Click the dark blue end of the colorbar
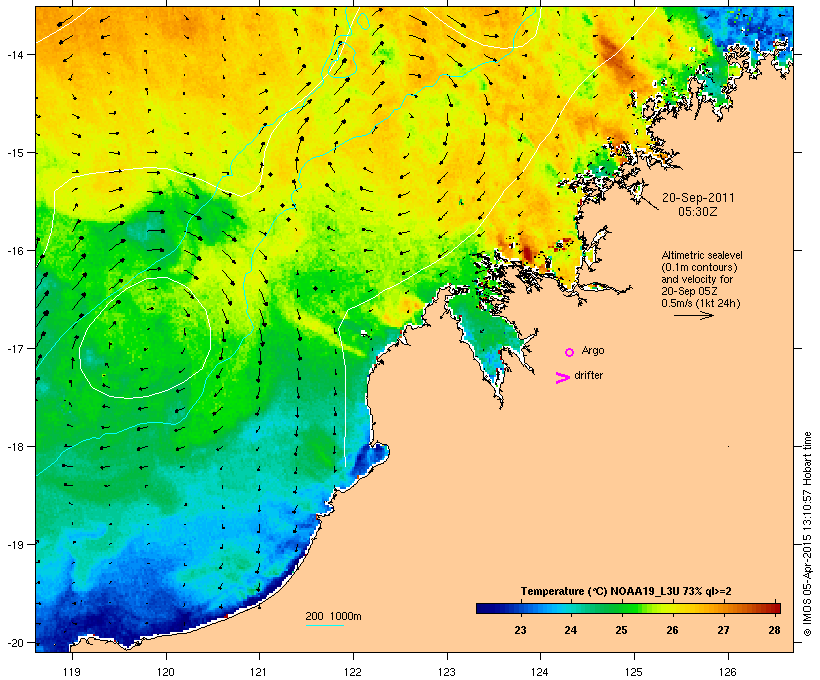Image resolution: width=820 pixels, height=680 pixels. (x=482, y=608)
